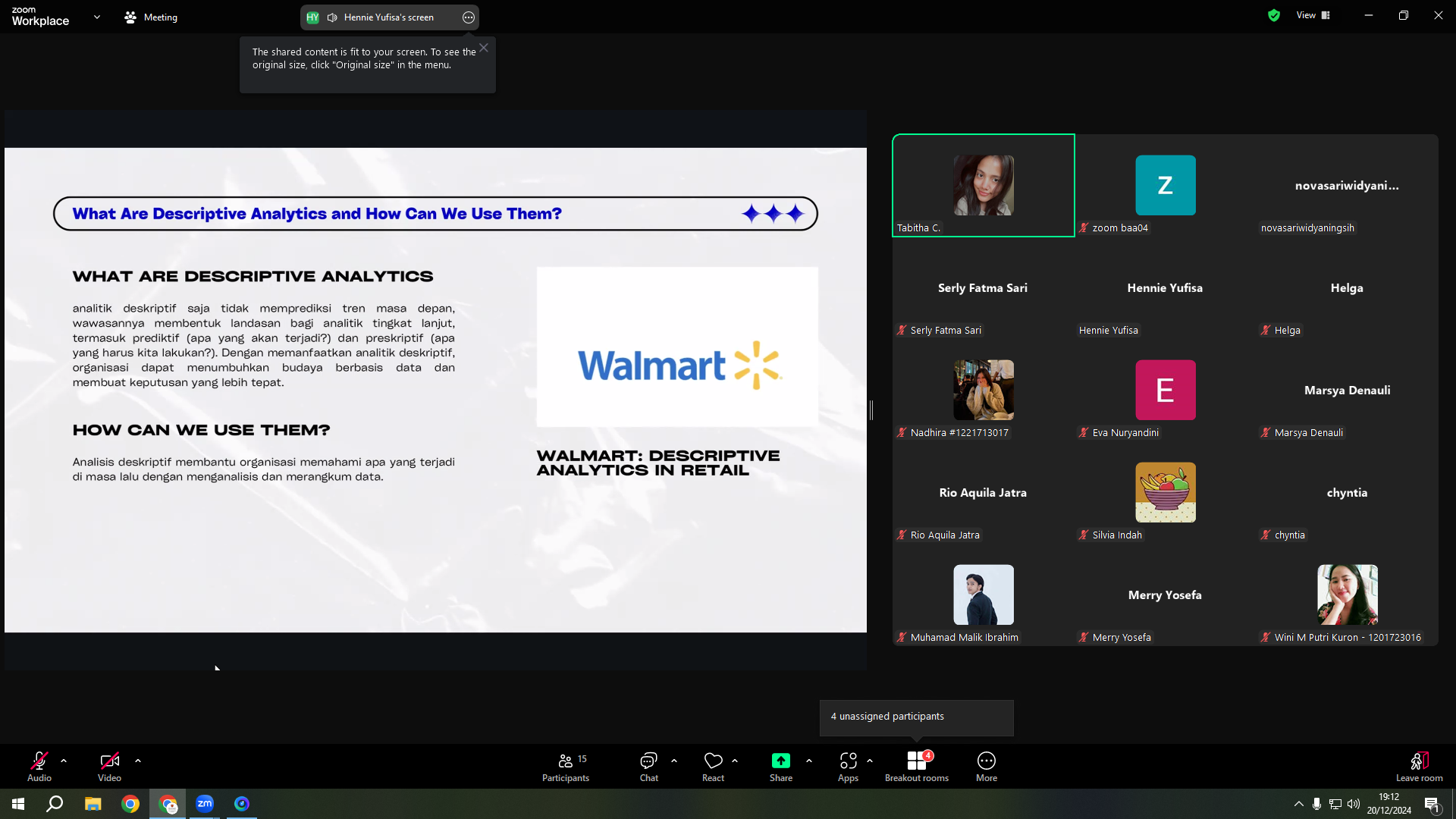Open the React emoji menu
1456x819 pixels.
point(713,766)
